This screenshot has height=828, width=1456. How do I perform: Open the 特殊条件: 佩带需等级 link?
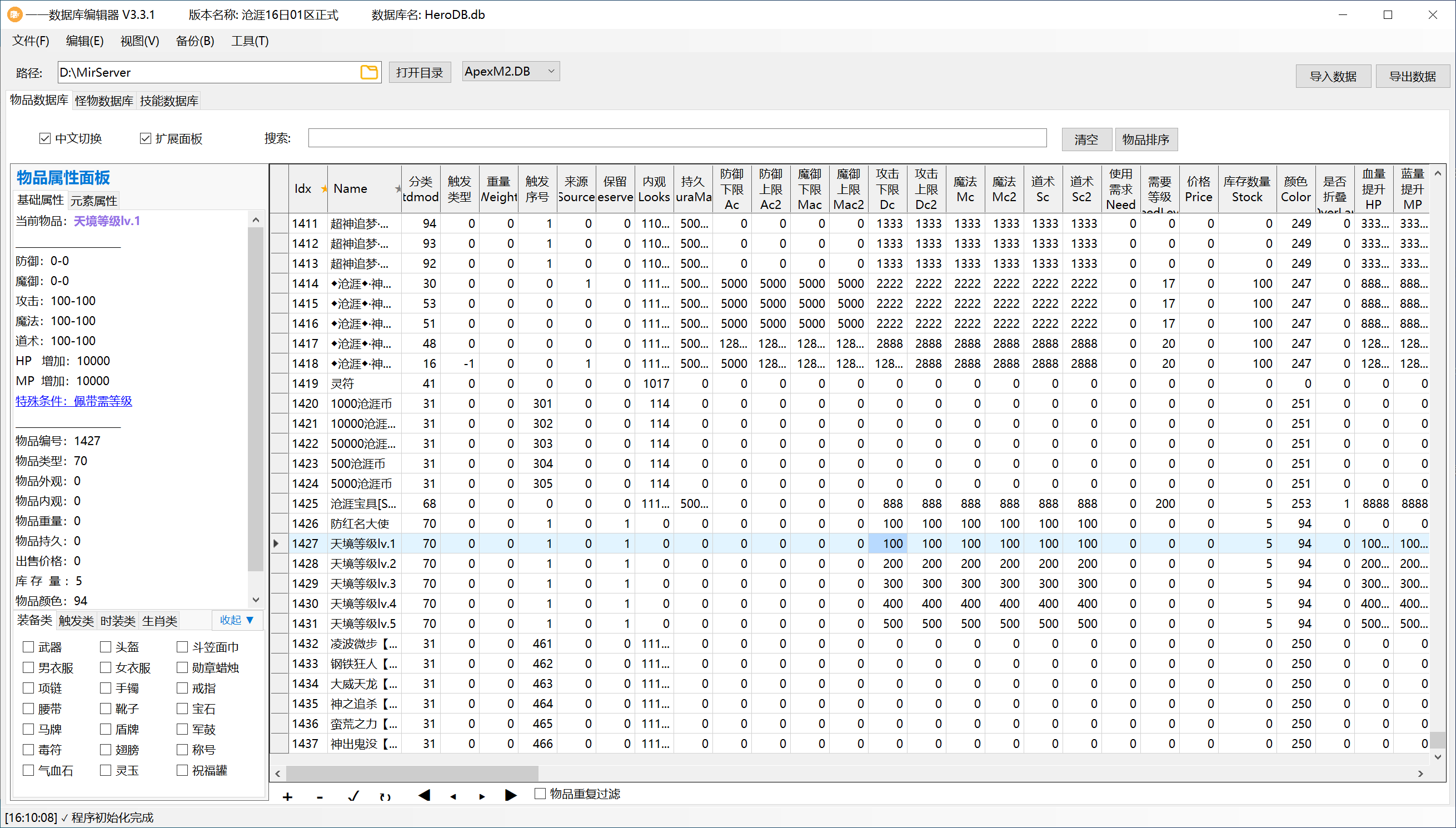click(74, 401)
